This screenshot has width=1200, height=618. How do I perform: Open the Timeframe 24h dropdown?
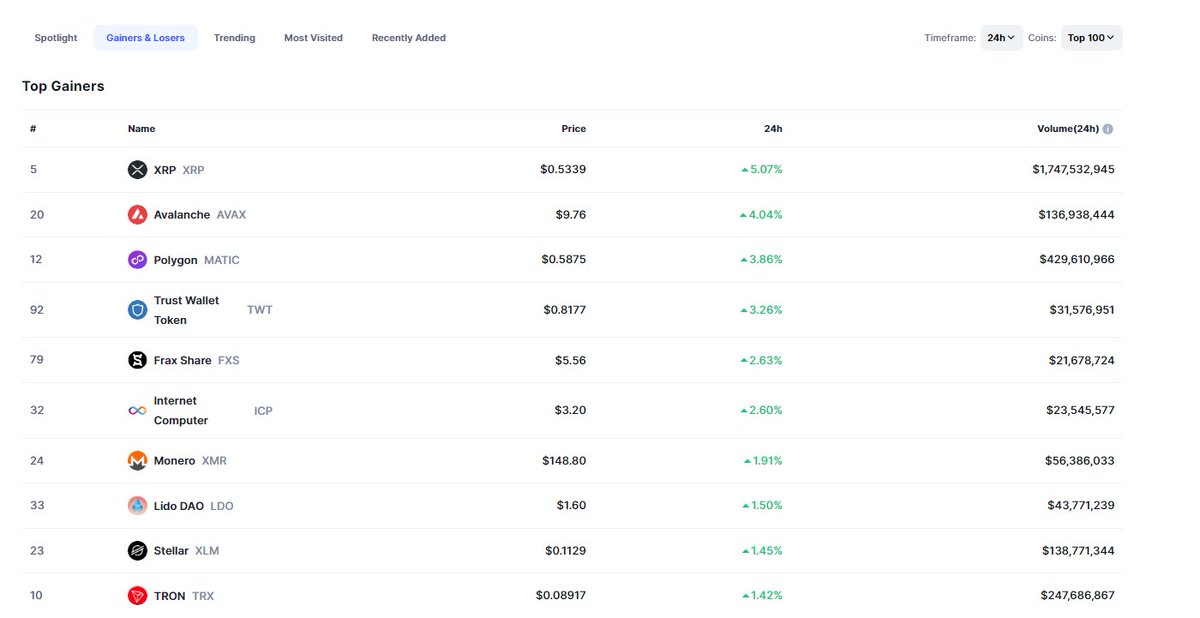1001,38
